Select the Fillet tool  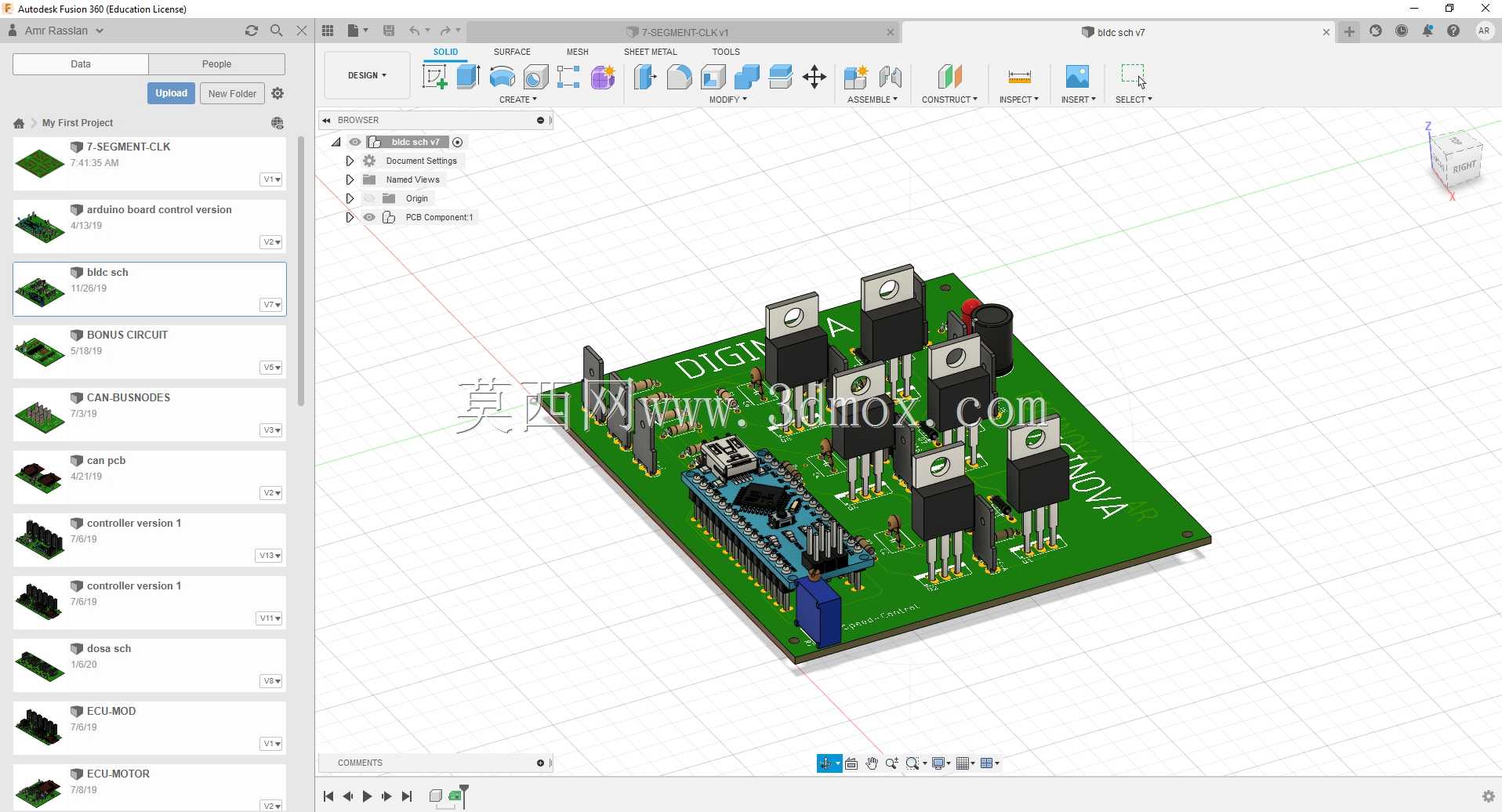tap(679, 77)
